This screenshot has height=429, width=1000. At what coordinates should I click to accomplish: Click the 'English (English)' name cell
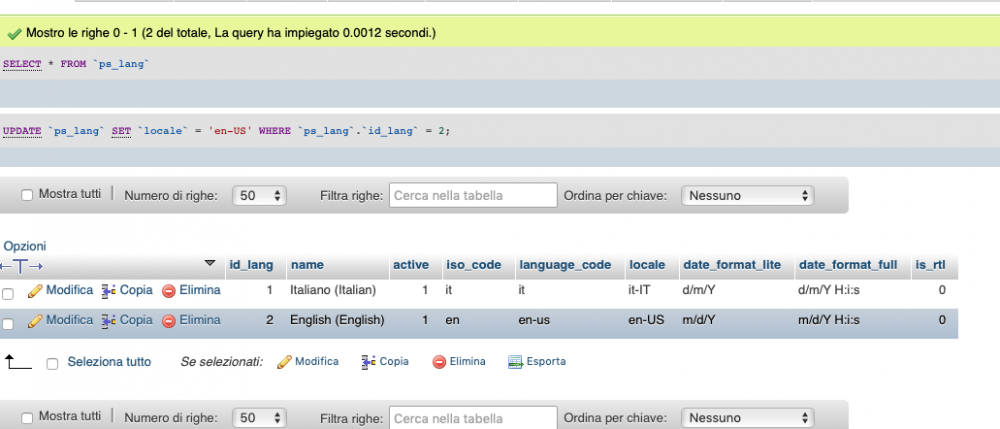pos(337,320)
